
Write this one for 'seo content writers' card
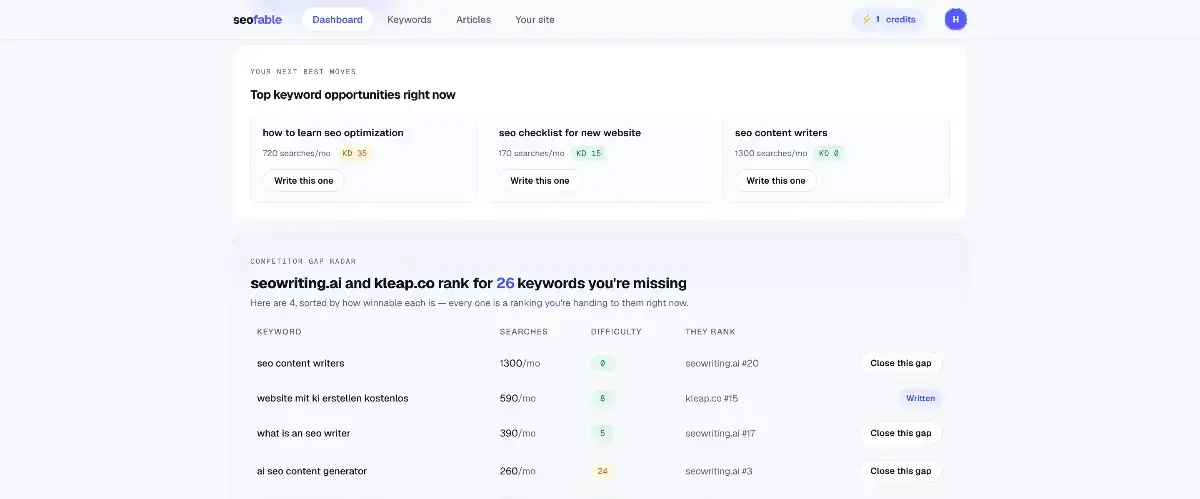776,181
